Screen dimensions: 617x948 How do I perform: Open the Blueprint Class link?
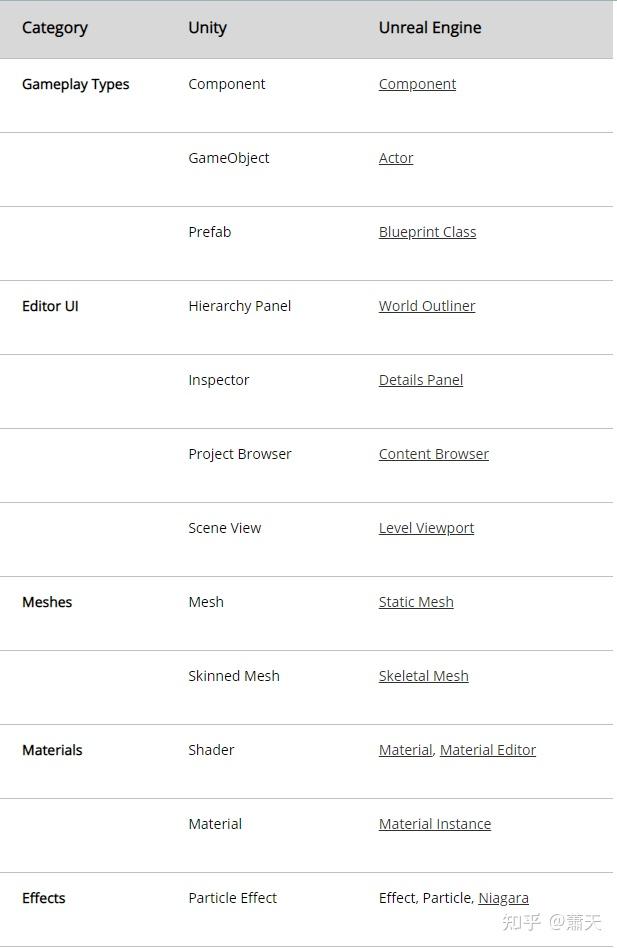[x=427, y=232]
